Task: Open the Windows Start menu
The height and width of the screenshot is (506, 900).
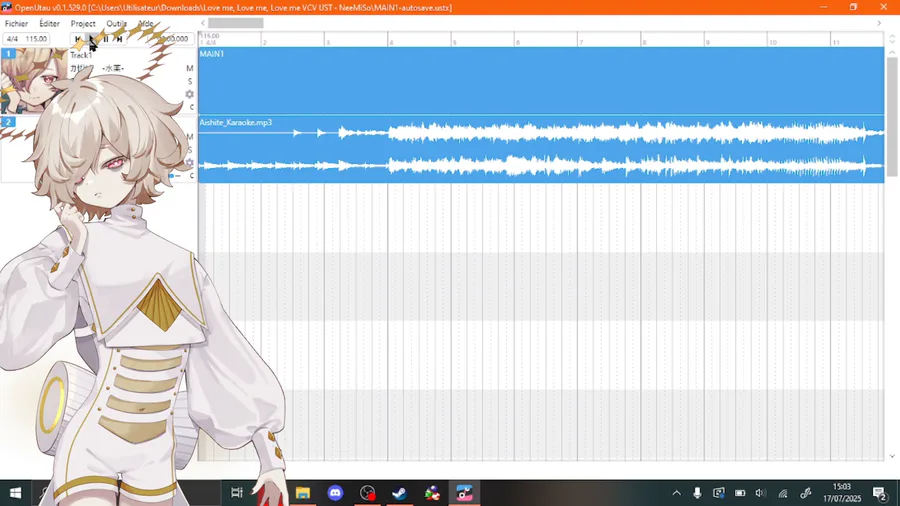Action: pos(15,493)
